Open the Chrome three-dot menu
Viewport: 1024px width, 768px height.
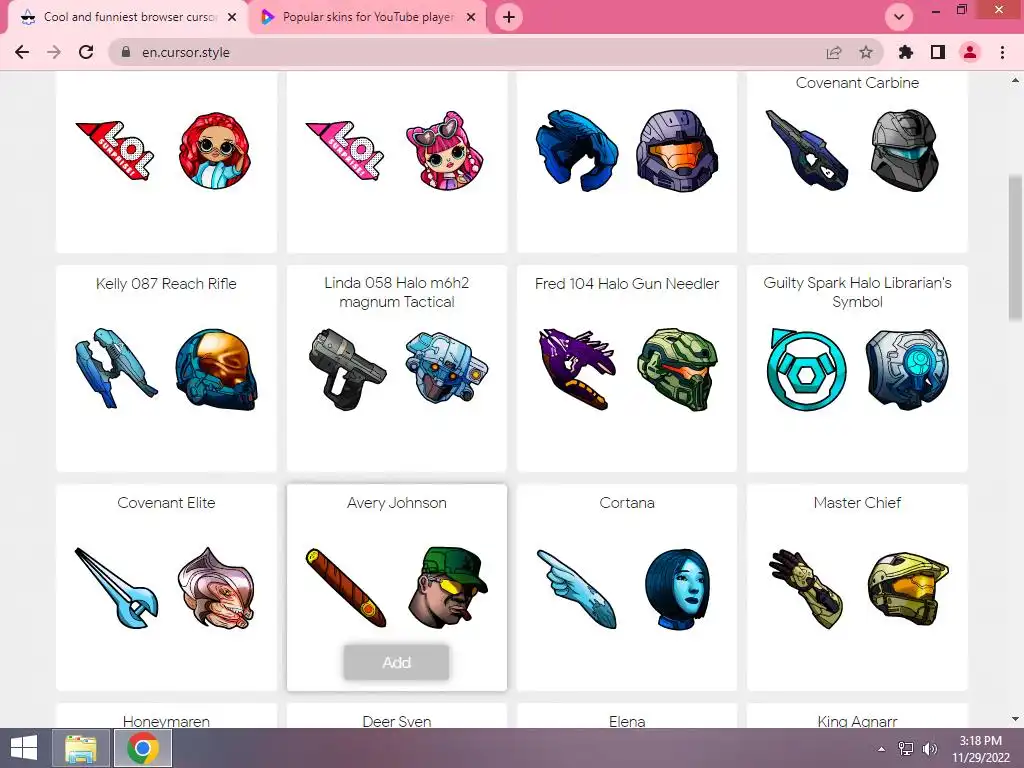click(x=1002, y=52)
